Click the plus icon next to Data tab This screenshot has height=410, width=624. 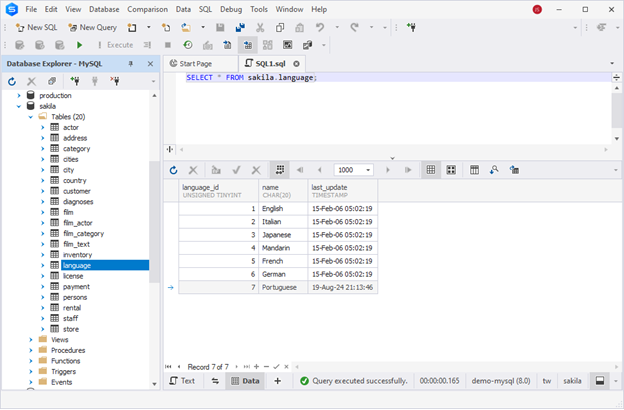[x=278, y=381]
